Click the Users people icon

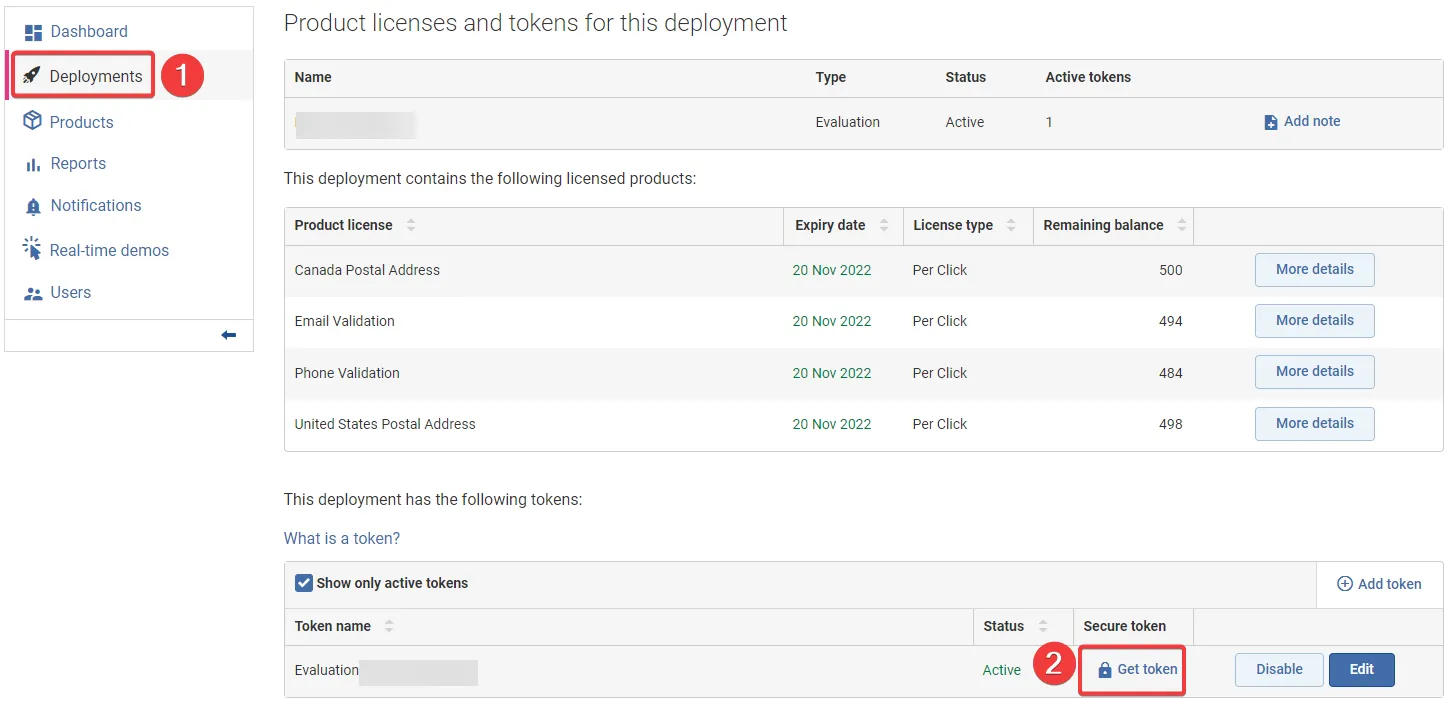click(33, 293)
